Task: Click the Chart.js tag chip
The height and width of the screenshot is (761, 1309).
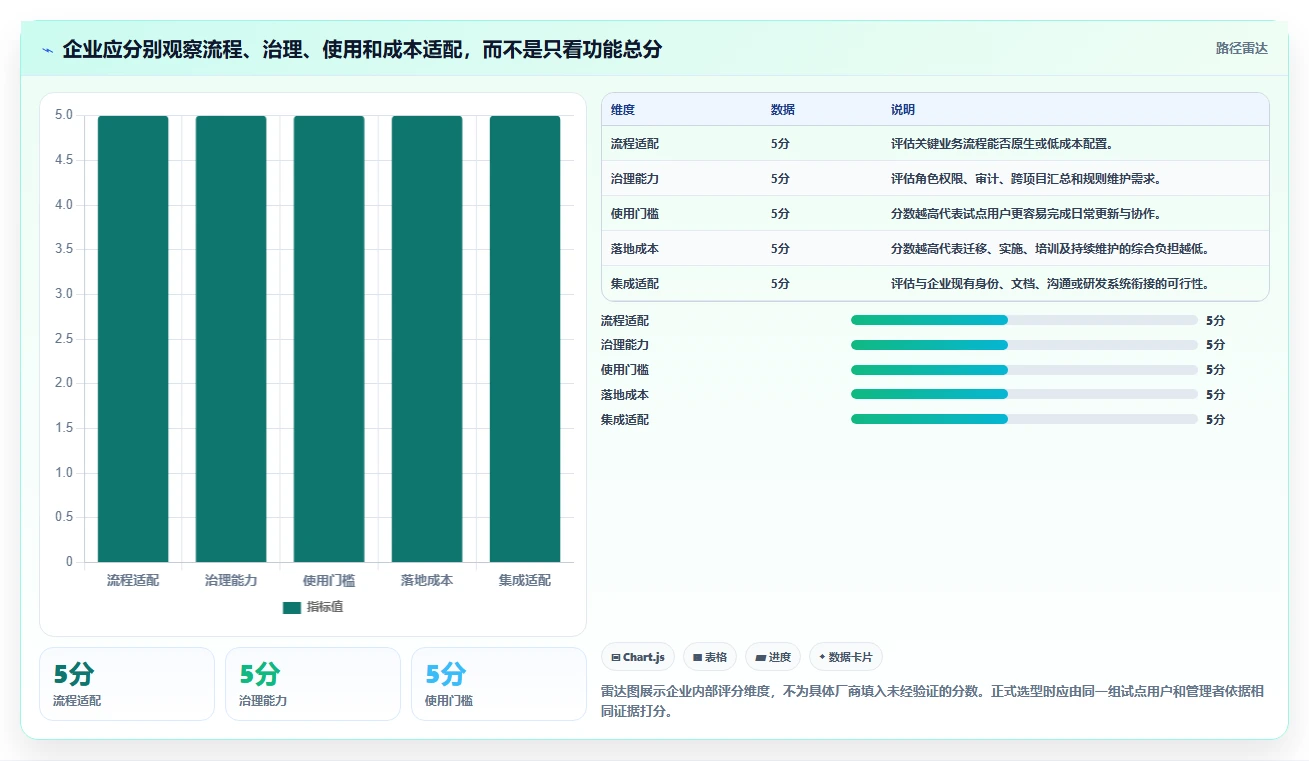Action: tap(637, 657)
